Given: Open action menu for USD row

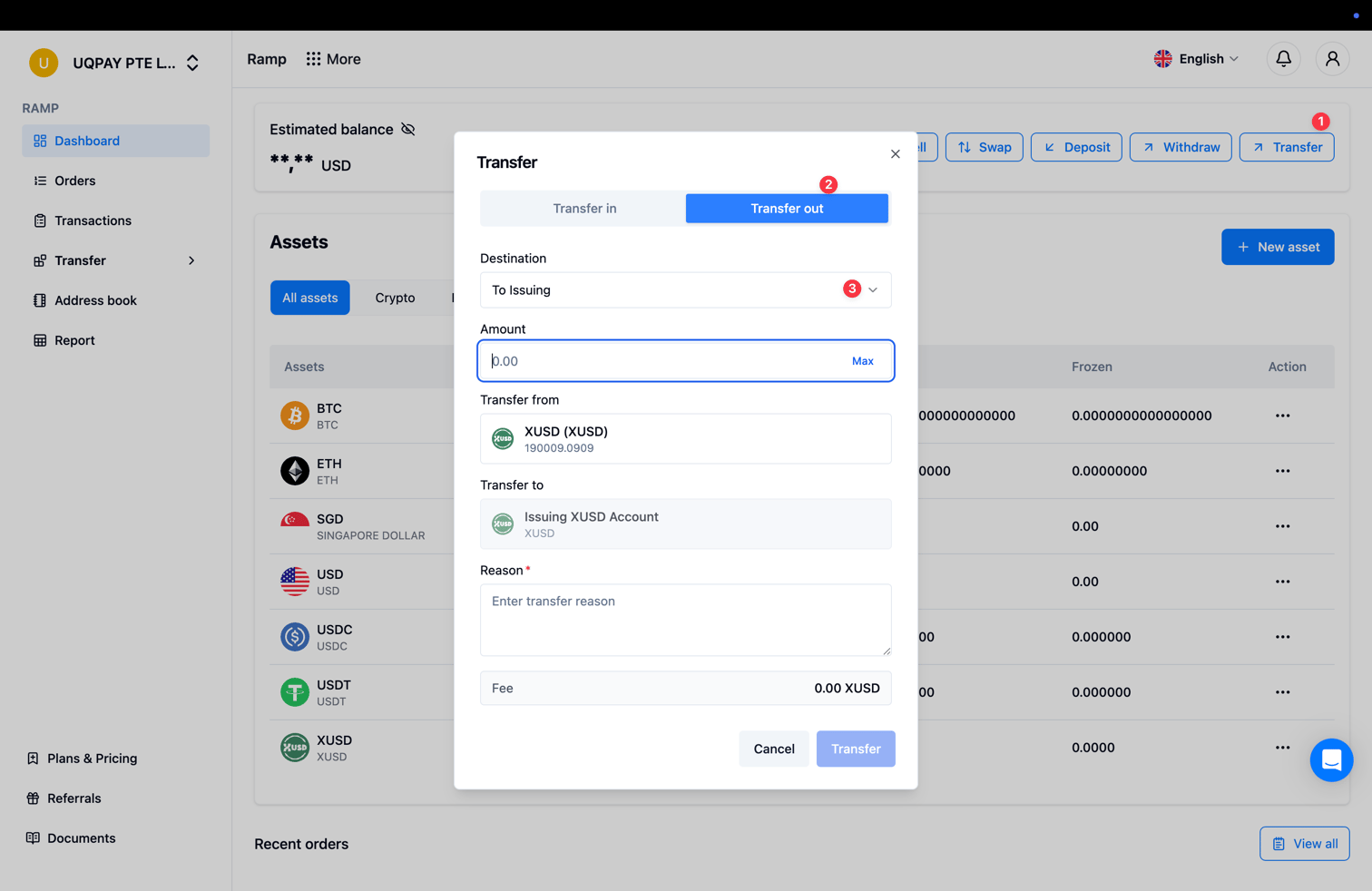Looking at the screenshot, I should pos(1282,582).
